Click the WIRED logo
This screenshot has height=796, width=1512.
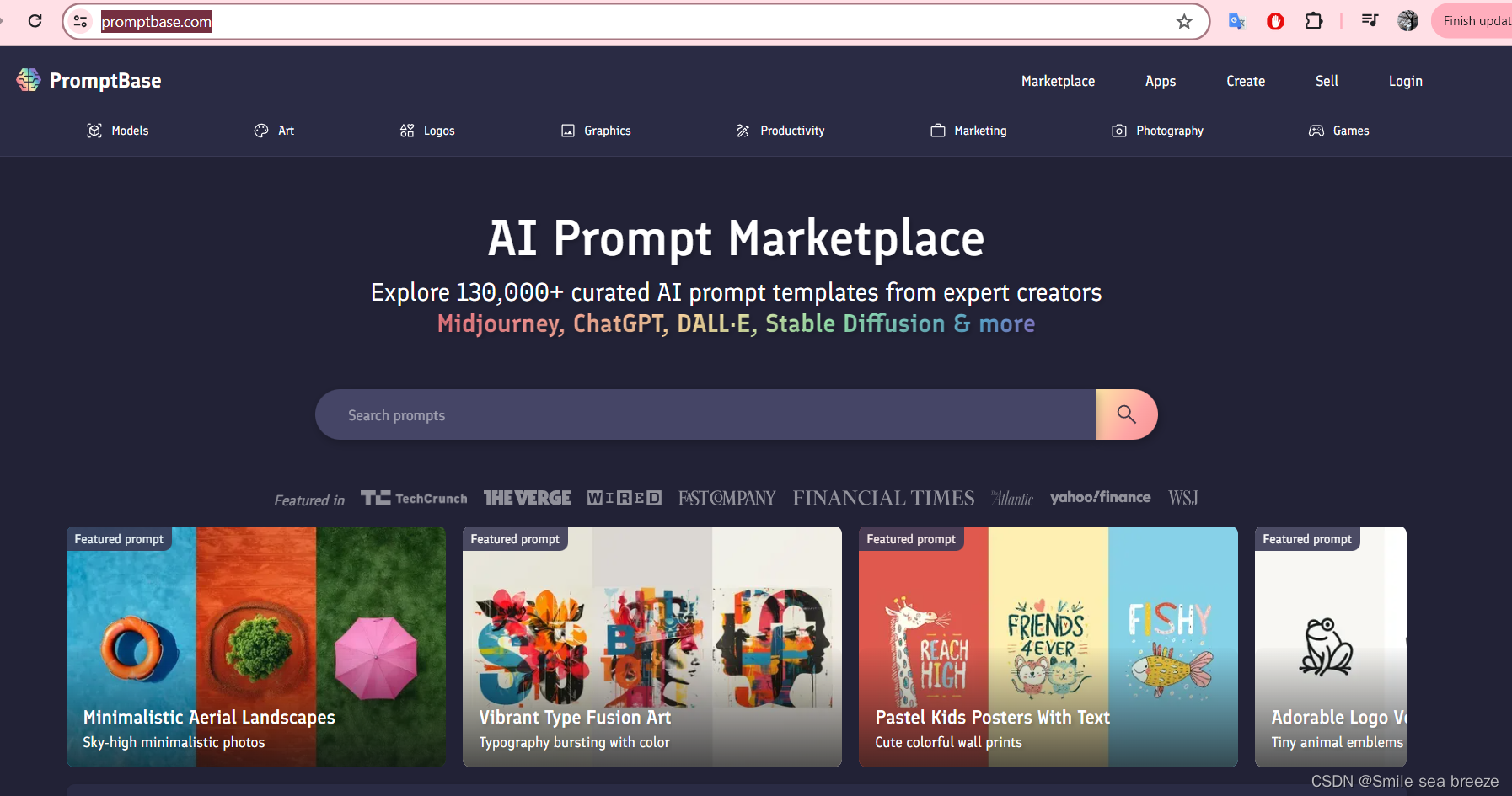coord(625,499)
